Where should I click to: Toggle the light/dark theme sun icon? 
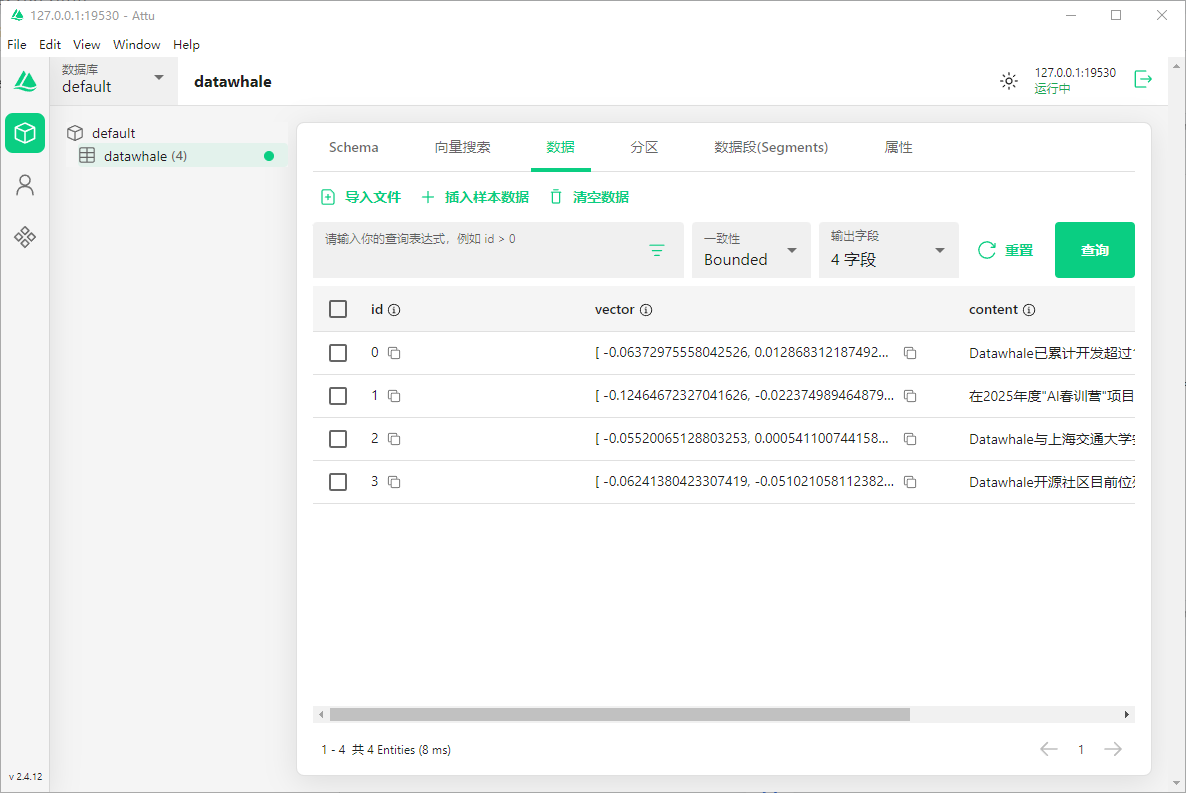[1009, 81]
